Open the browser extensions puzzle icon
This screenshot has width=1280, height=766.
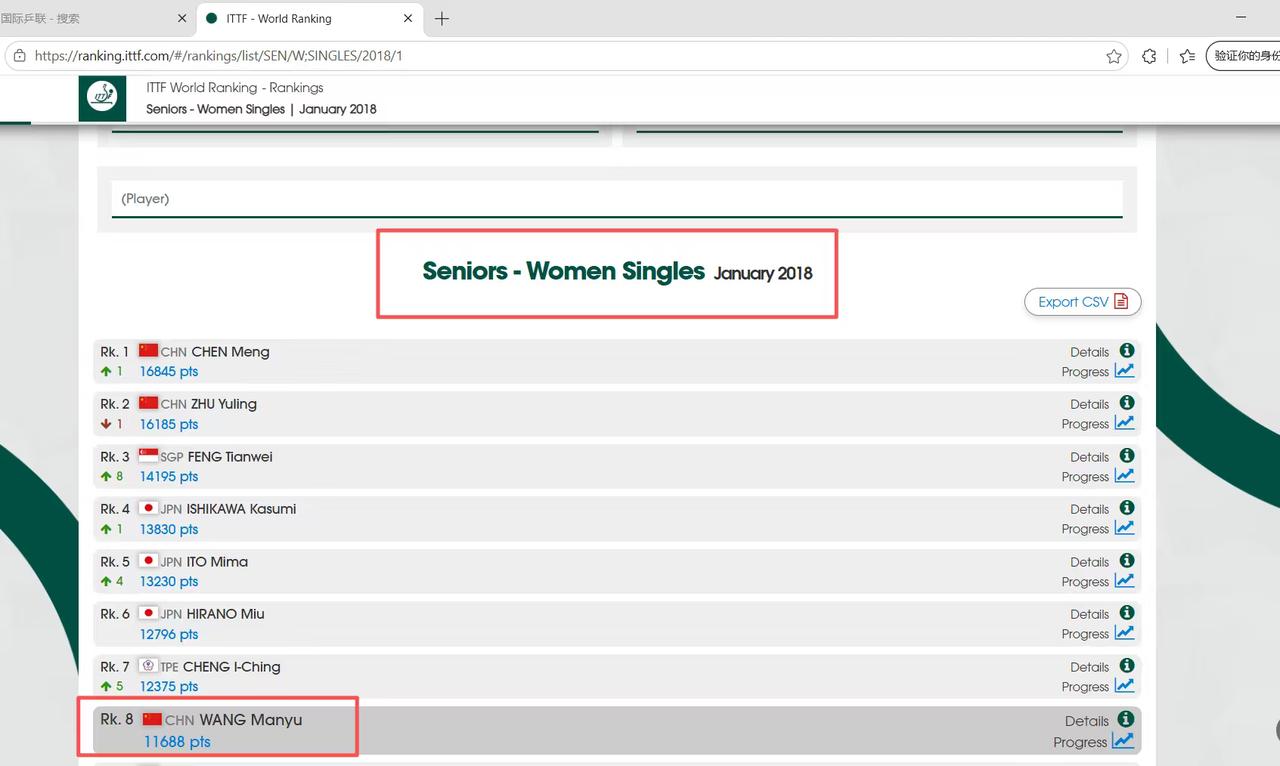click(x=1149, y=56)
